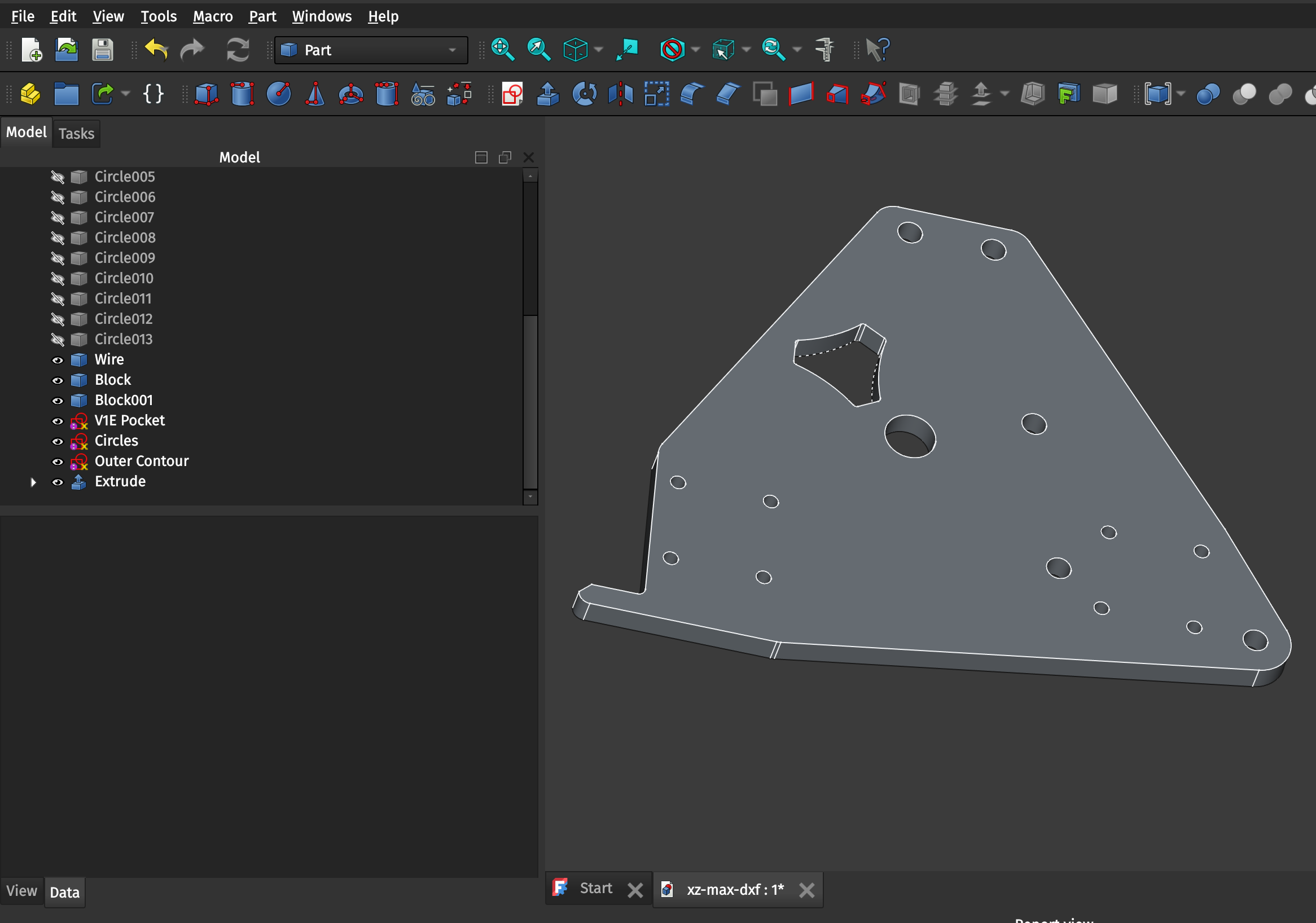
Task: Open the Shape Builder tool
Action: 459,94
